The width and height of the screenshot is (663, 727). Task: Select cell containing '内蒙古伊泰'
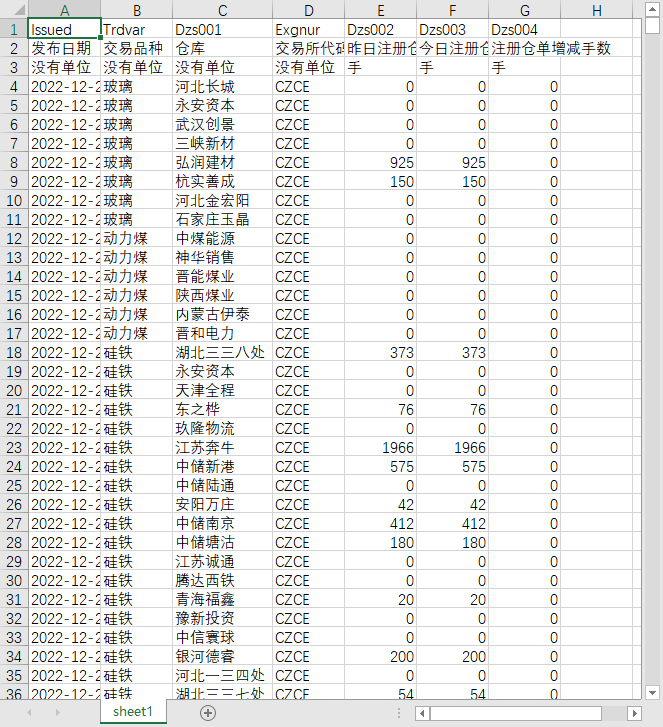click(x=223, y=314)
